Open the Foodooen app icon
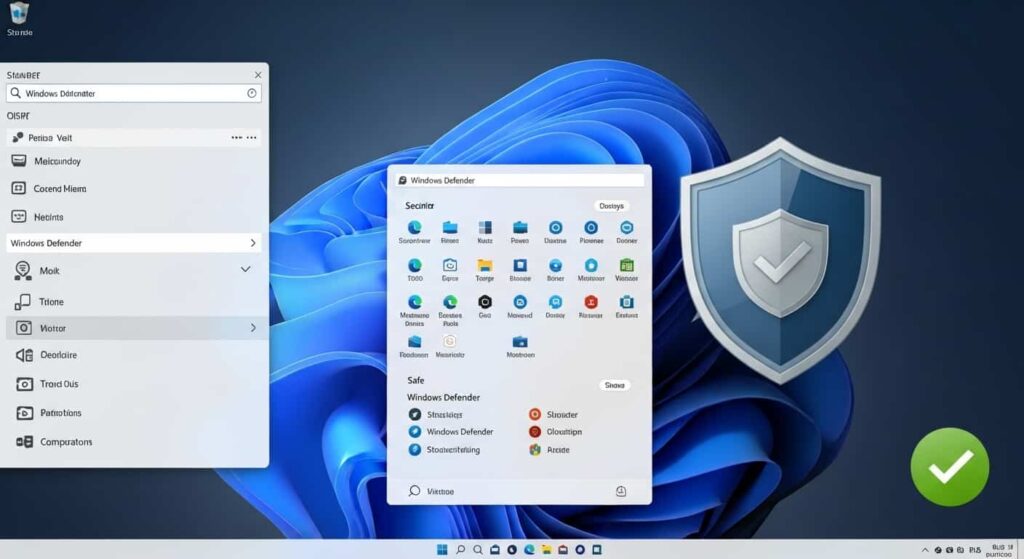 414,342
